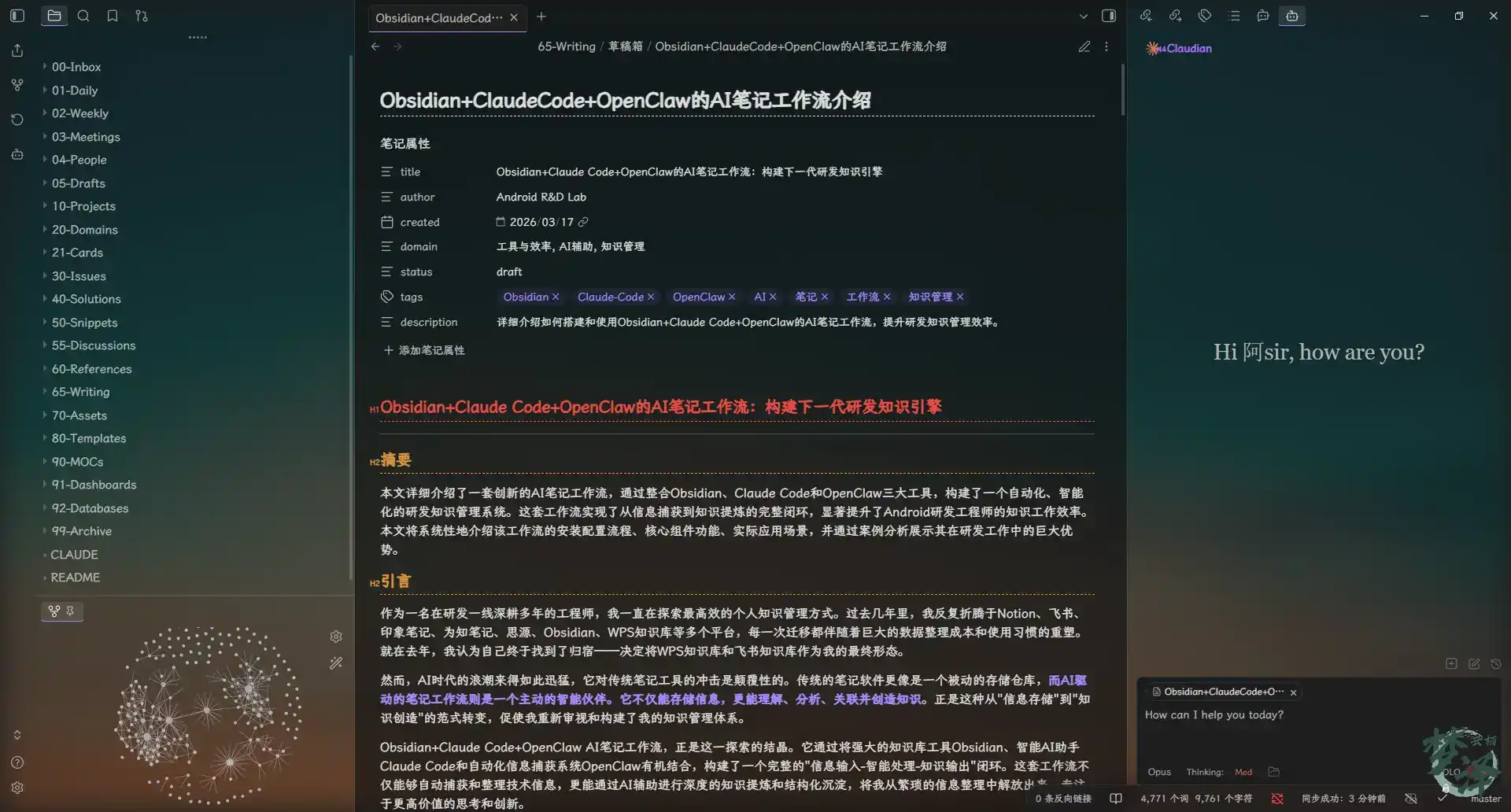
Task: Click 65-Writing in the breadcrumb path
Action: 567,46
